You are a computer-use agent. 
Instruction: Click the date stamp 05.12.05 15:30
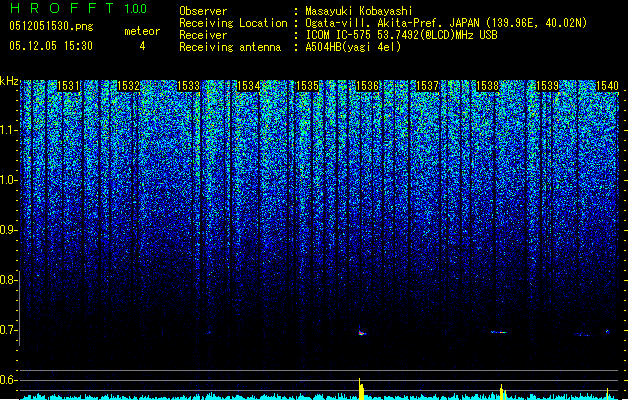pos(51,46)
